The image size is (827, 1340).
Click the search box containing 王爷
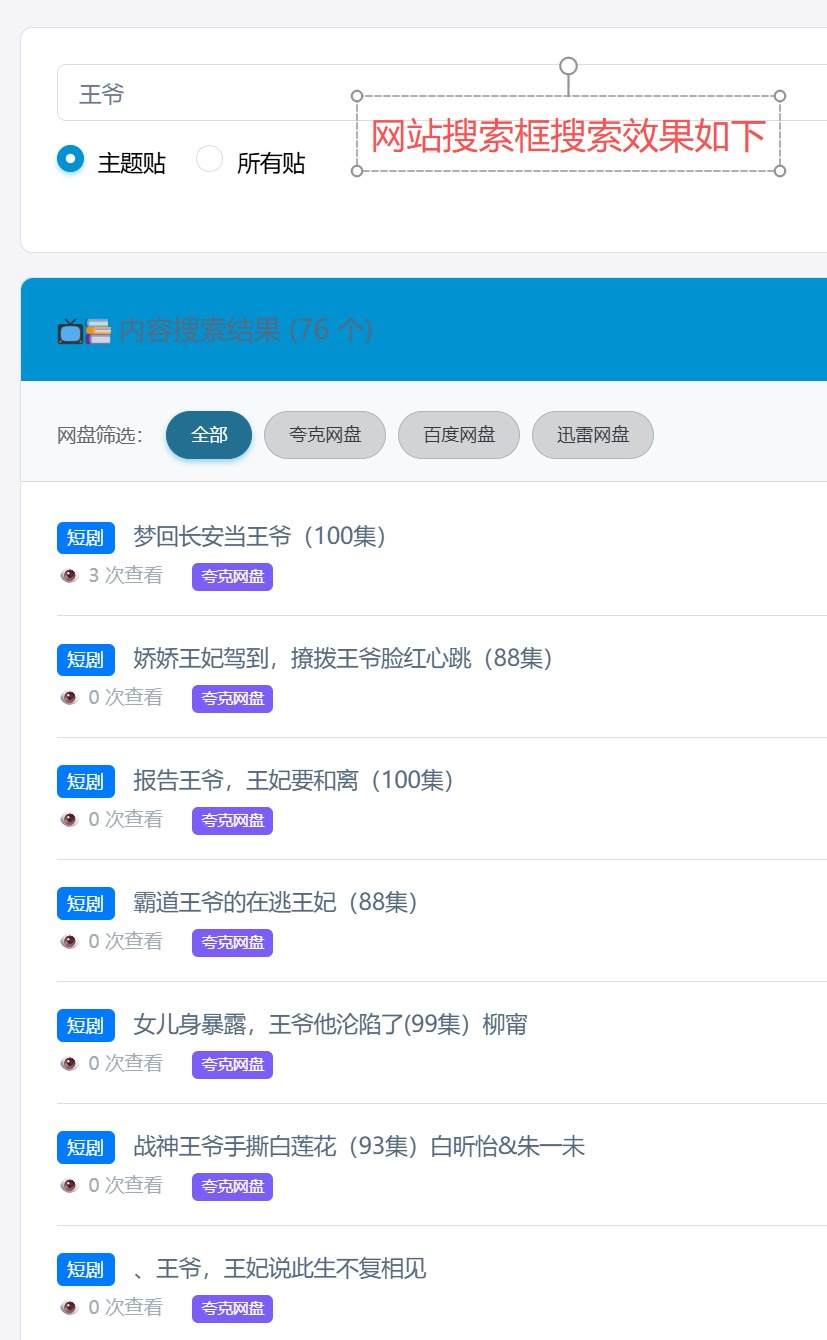(200, 93)
